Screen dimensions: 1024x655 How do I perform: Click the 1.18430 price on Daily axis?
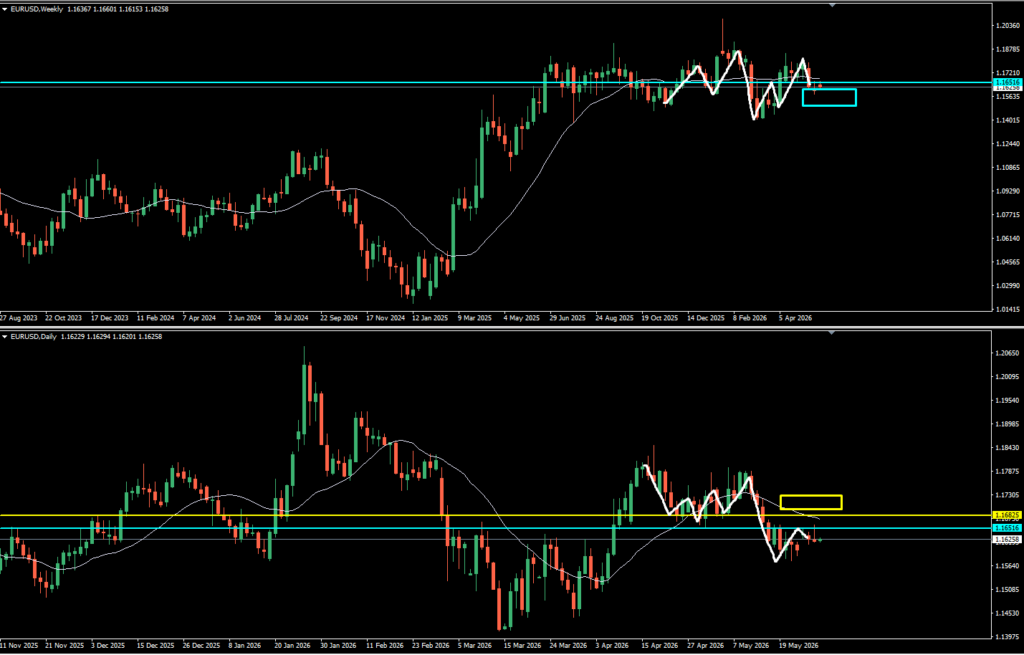click(1008, 448)
